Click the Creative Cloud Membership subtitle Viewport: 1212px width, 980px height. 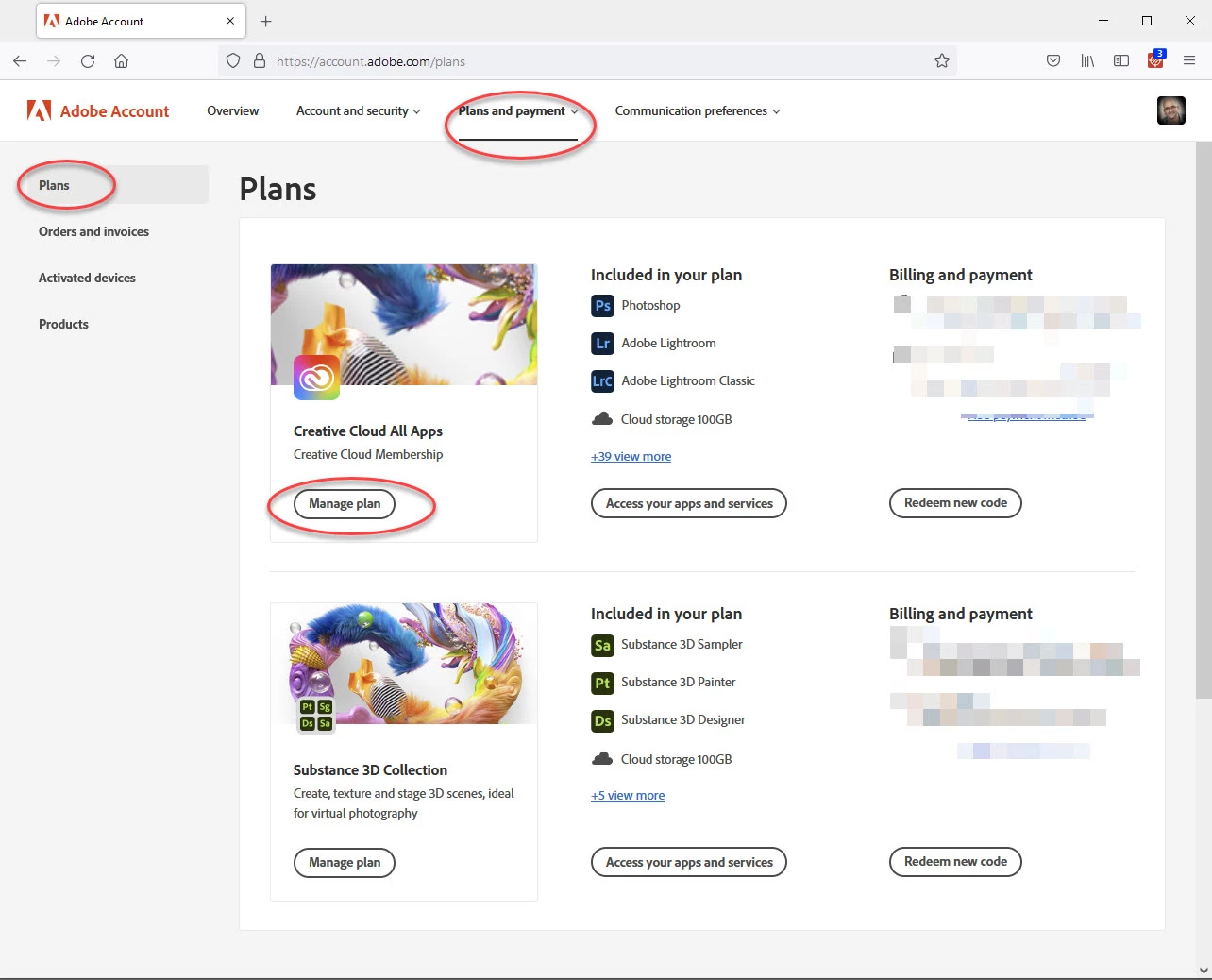368,455
